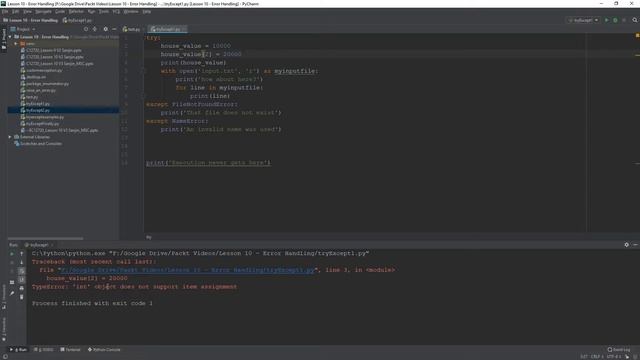Open the Python Console tool window tab
This screenshot has width=640, height=360.
(104, 350)
